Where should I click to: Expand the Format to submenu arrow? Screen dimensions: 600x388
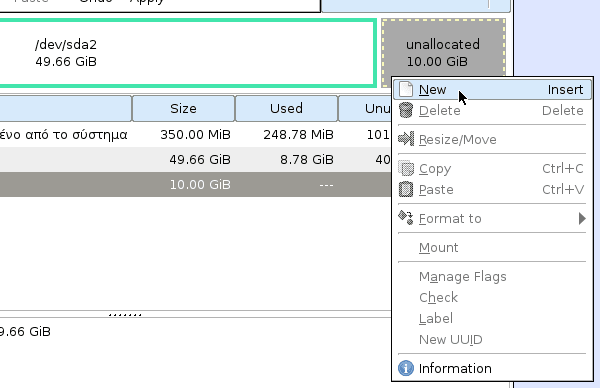(x=582, y=219)
